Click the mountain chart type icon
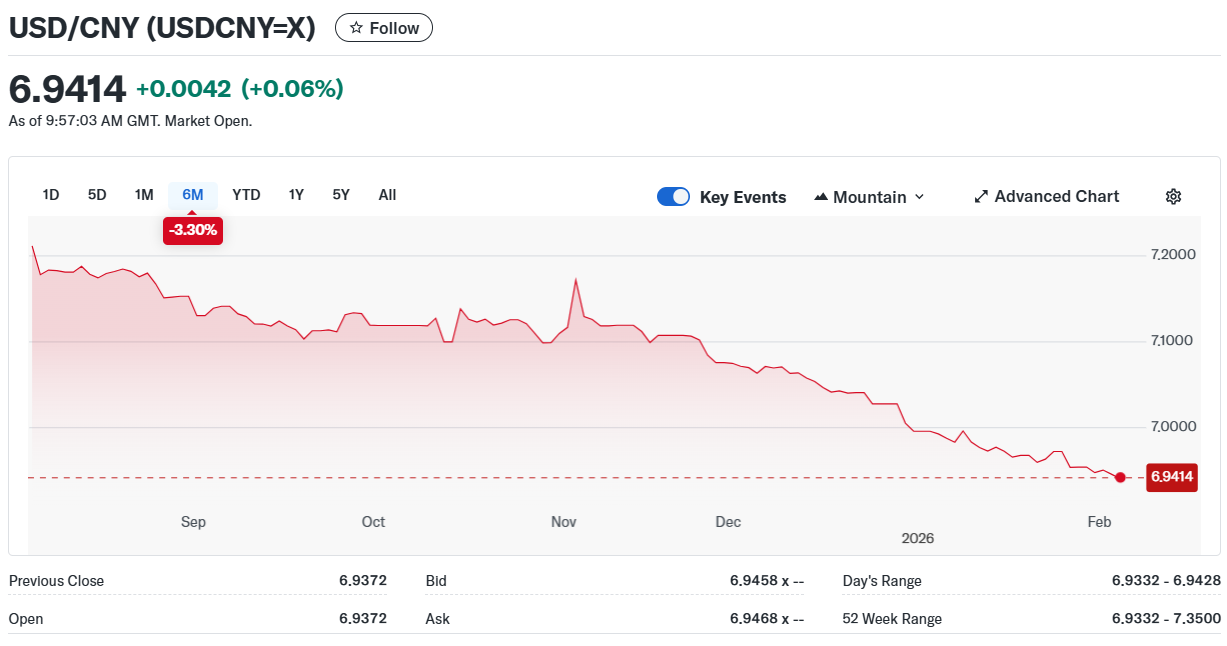 (x=821, y=197)
